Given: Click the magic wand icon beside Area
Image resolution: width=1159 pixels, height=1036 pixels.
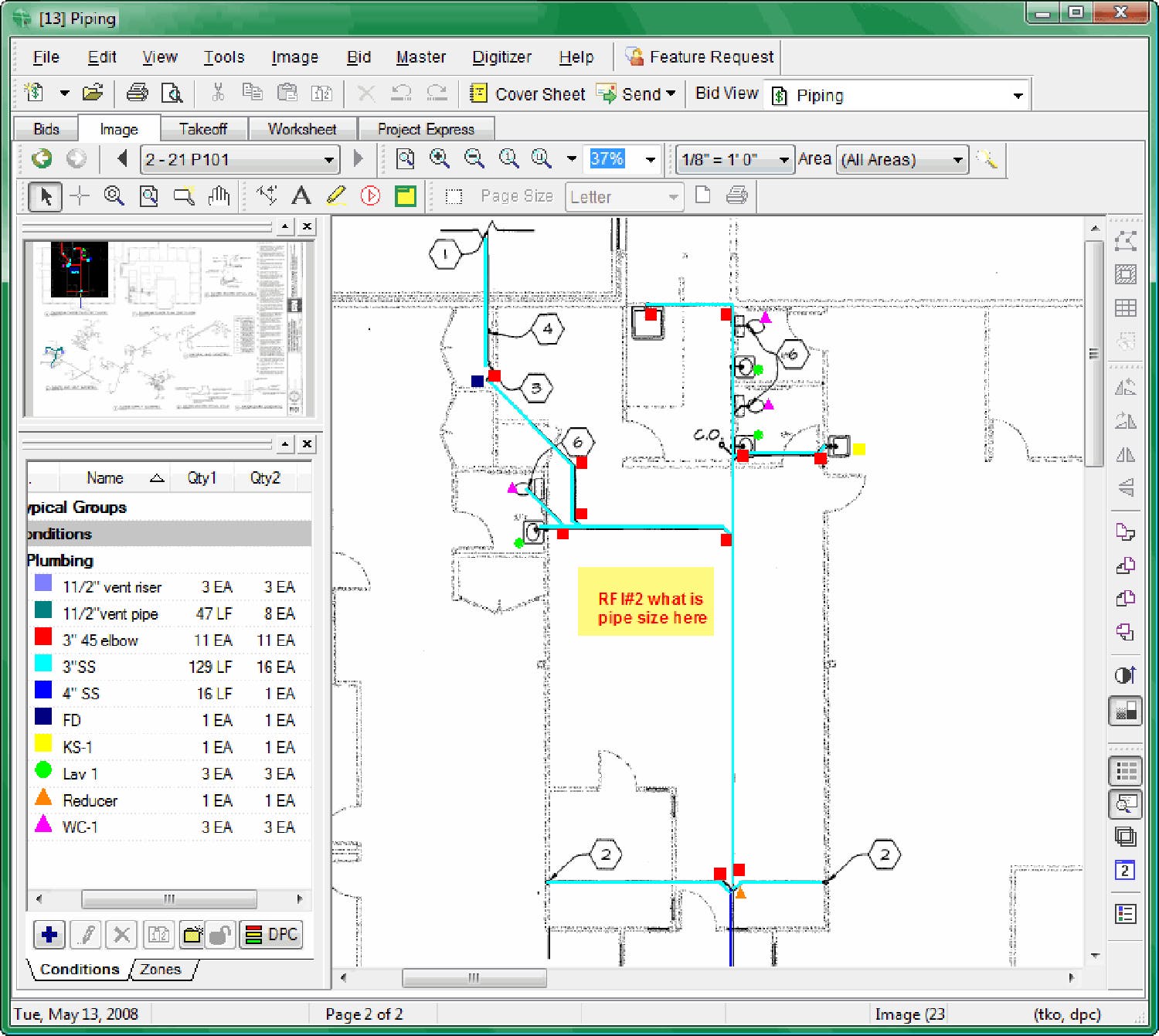Looking at the screenshot, I should (x=987, y=159).
